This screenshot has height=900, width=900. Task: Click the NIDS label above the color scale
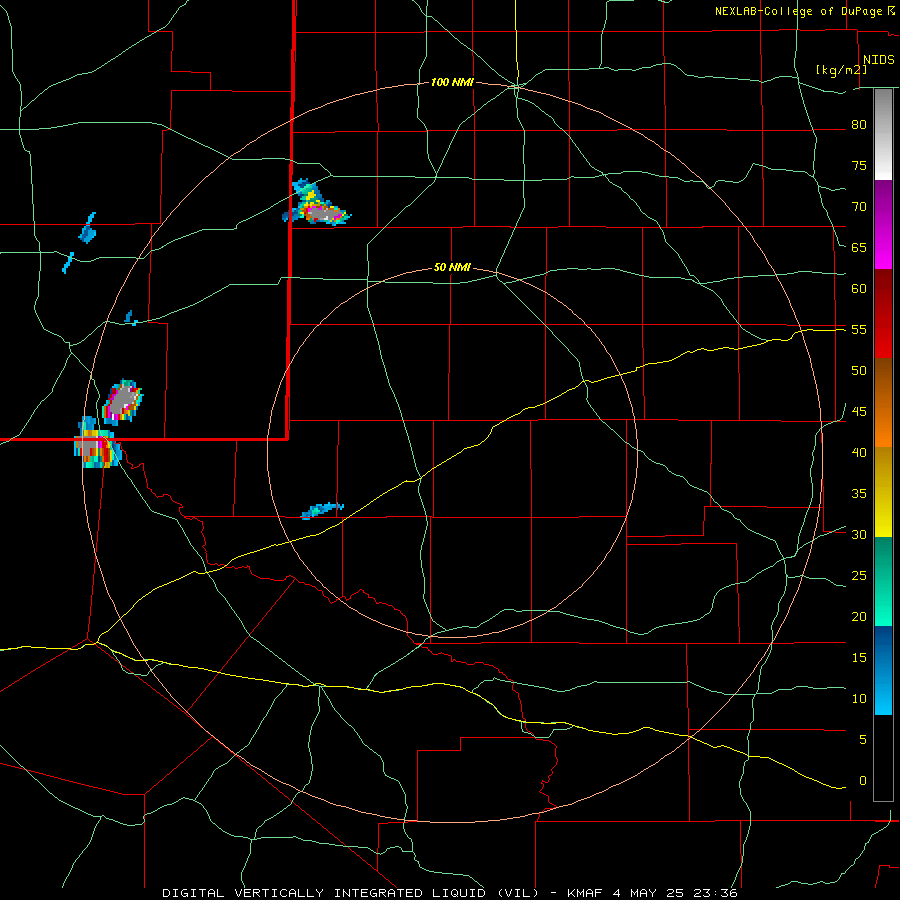coord(878,60)
